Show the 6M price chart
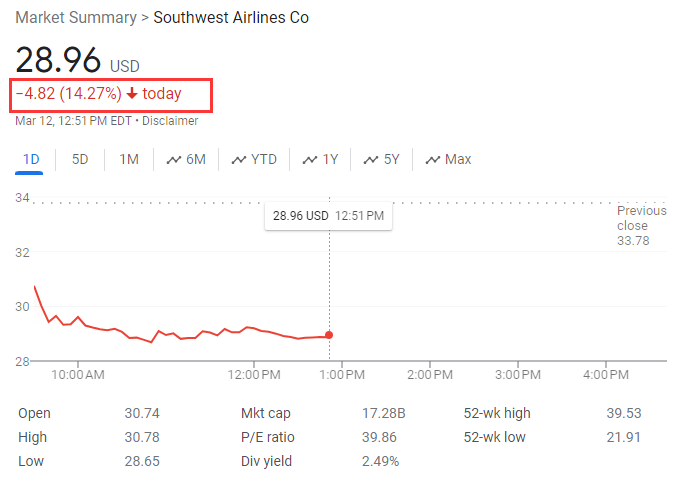The image size is (681, 482). pyautogui.click(x=186, y=159)
